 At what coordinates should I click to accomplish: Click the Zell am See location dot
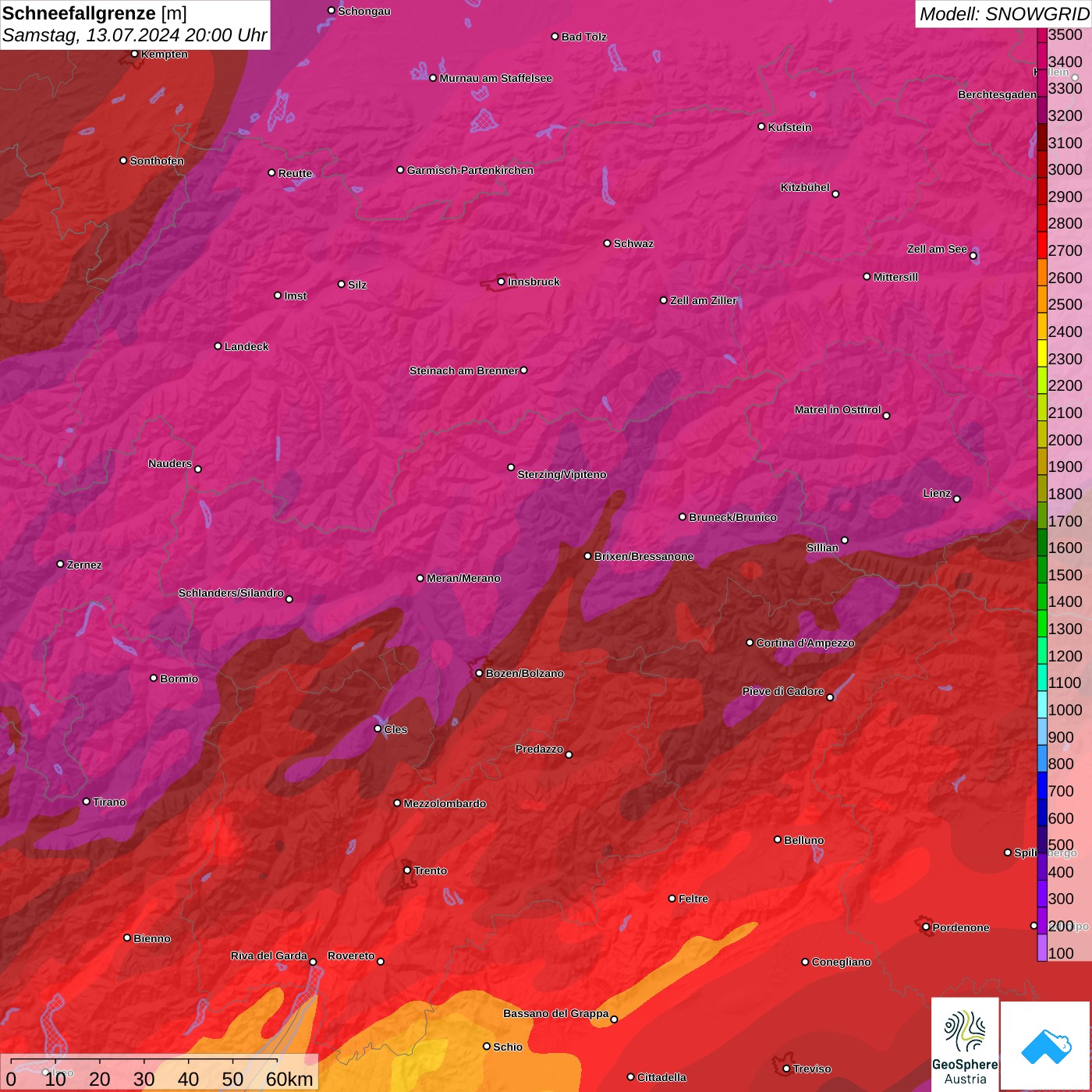[973, 256]
